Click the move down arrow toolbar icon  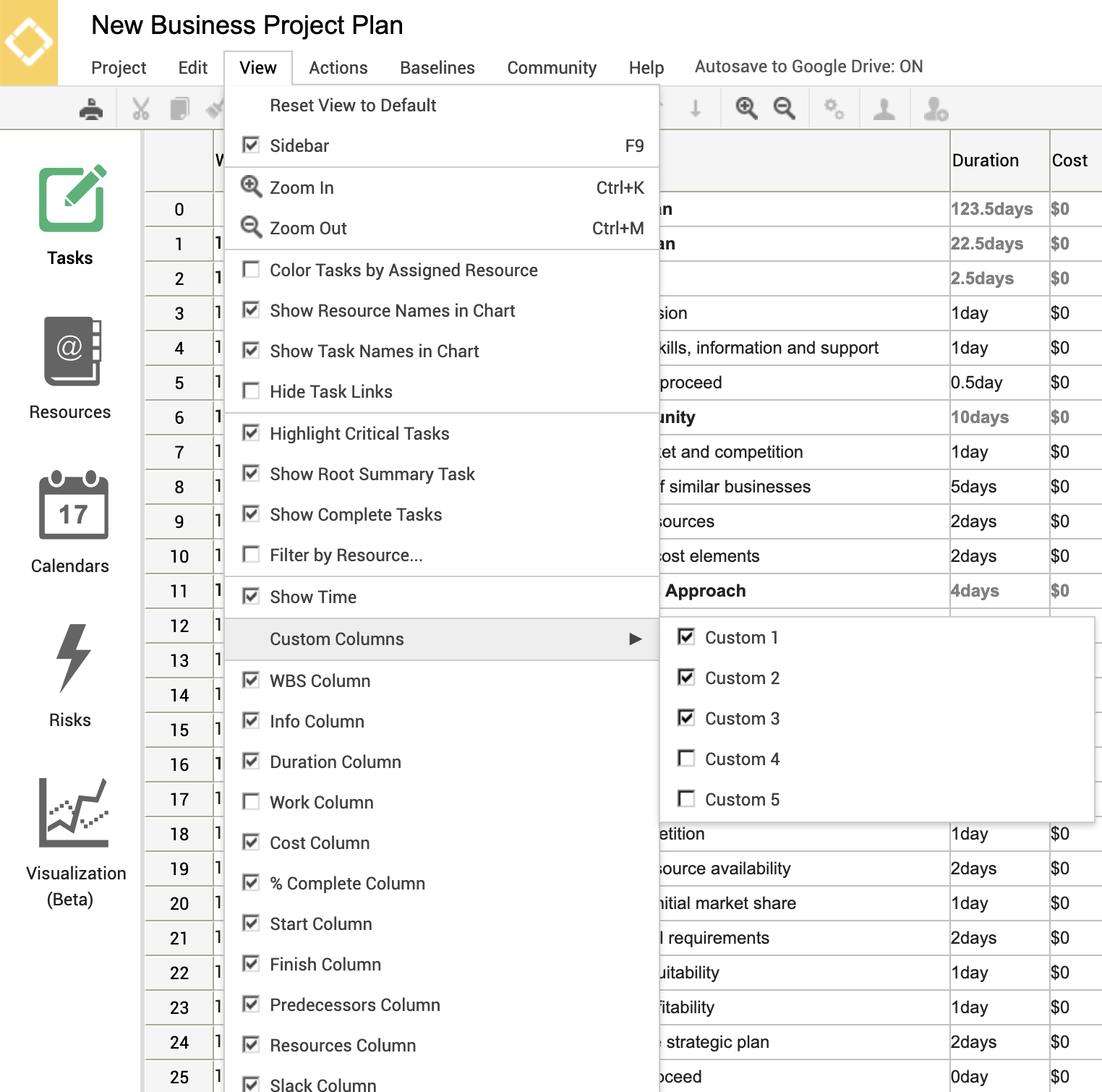pyautogui.click(x=696, y=108)
